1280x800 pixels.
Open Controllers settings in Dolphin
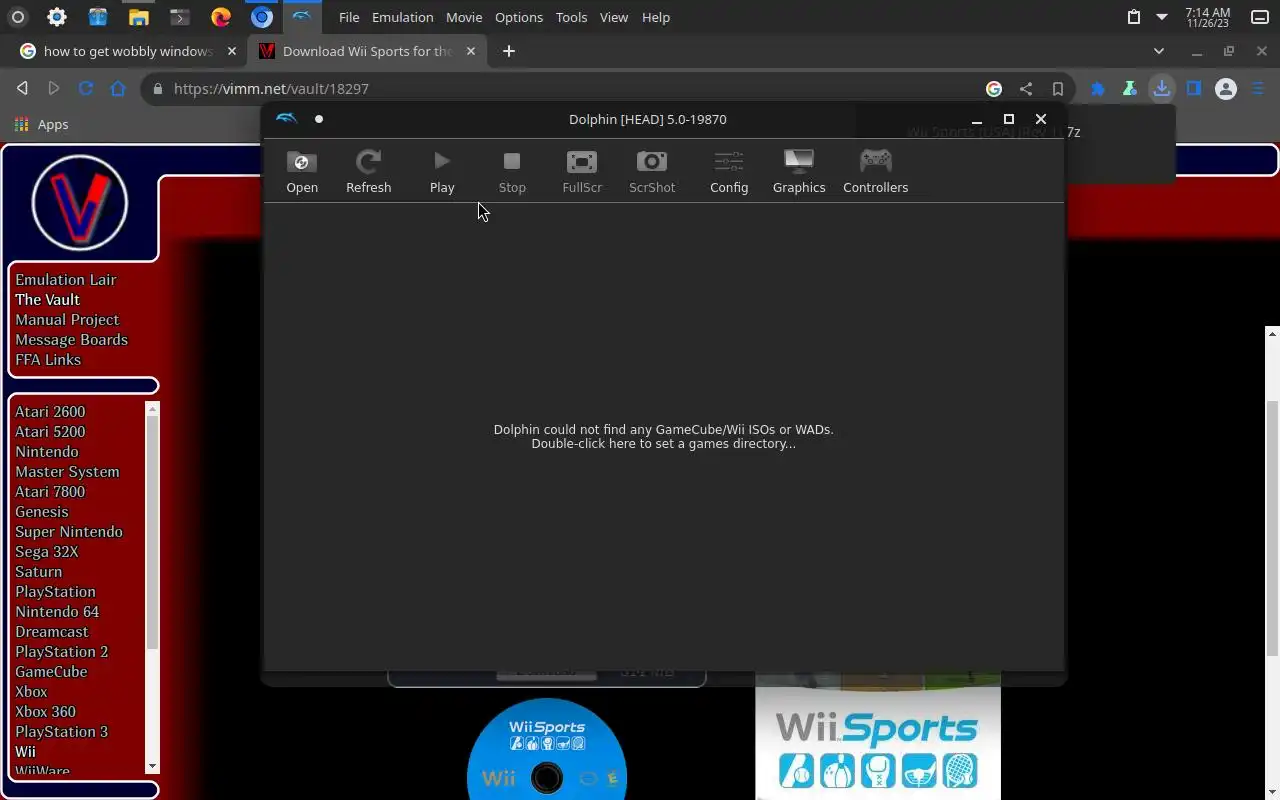875,172
